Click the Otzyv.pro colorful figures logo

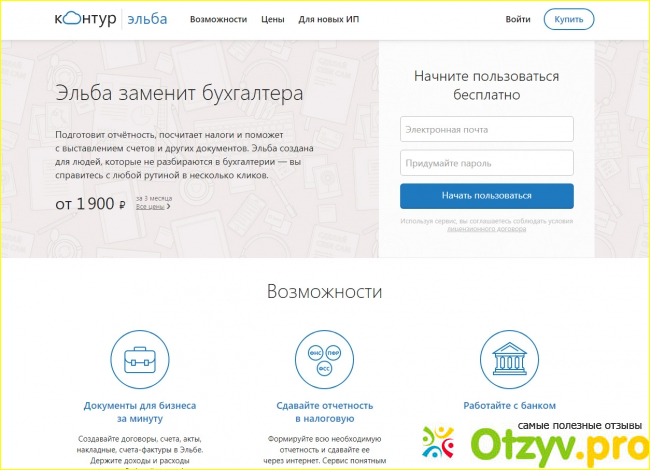pyautogui.click(x=444, y=443)
